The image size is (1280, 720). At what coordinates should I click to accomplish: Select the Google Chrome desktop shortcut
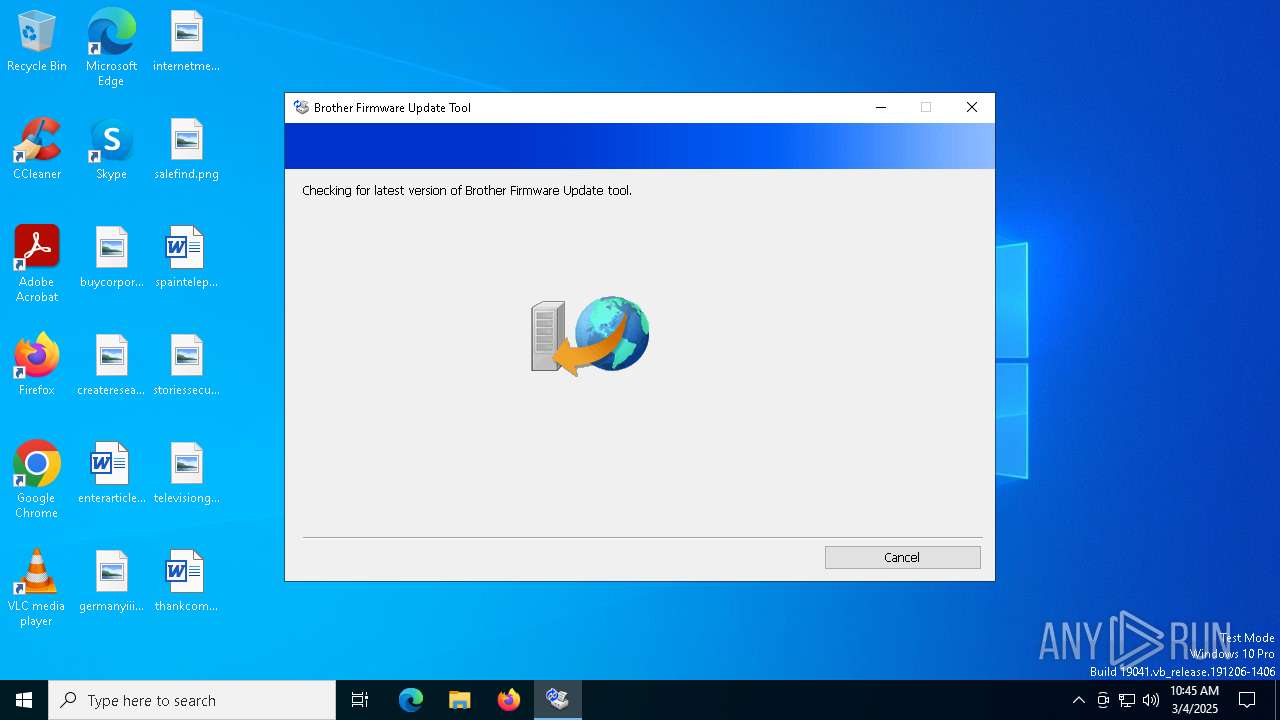pyautogui.click(x=37, y=480)
